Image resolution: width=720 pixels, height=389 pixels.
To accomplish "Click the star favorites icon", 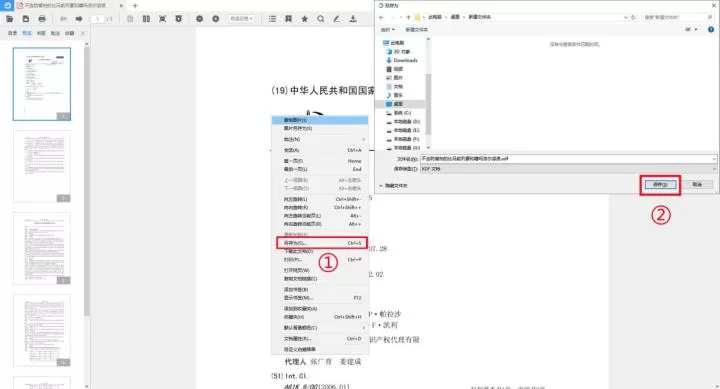I will pyautogui.click(x=304, y=19).
